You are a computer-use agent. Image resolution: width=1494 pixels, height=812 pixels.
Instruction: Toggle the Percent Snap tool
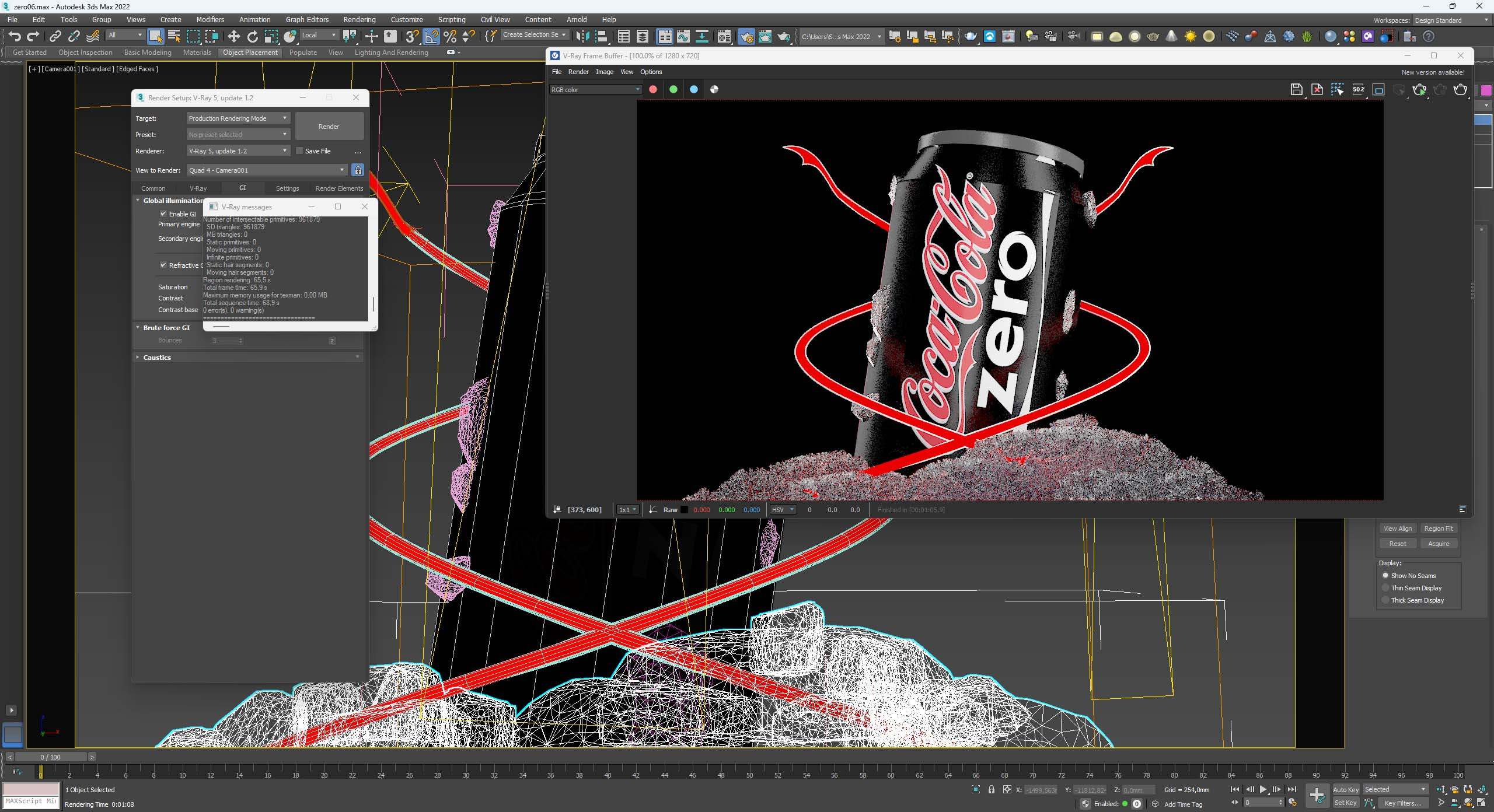[x=450, y=36]
